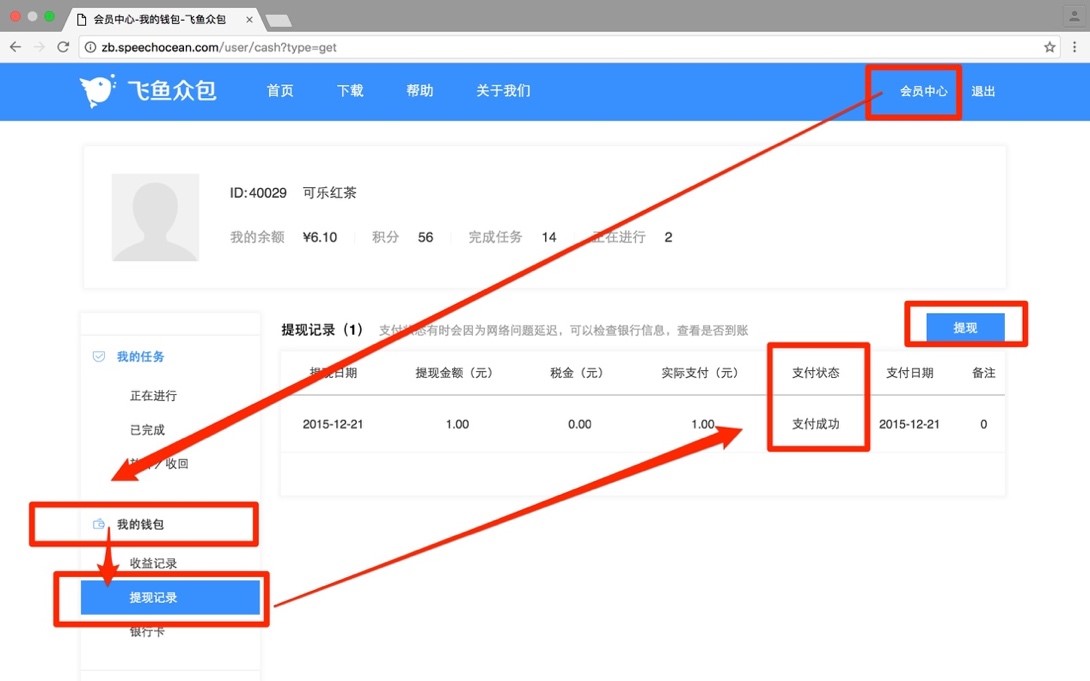Click the 税金（元）column header
The width and height of the screenshot is (1090, 681).
pos(576,373)
